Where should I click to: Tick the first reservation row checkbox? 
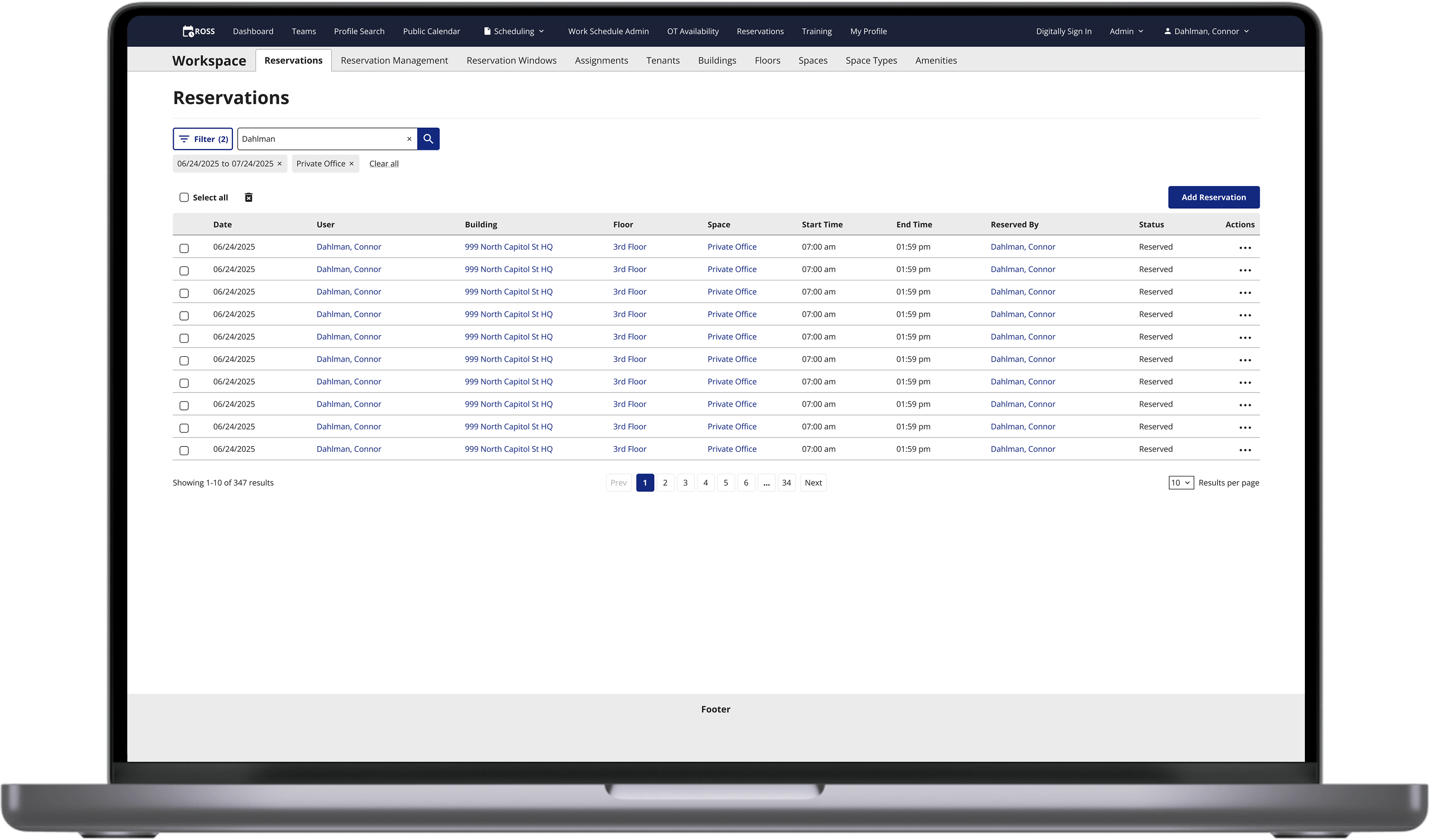184,249
